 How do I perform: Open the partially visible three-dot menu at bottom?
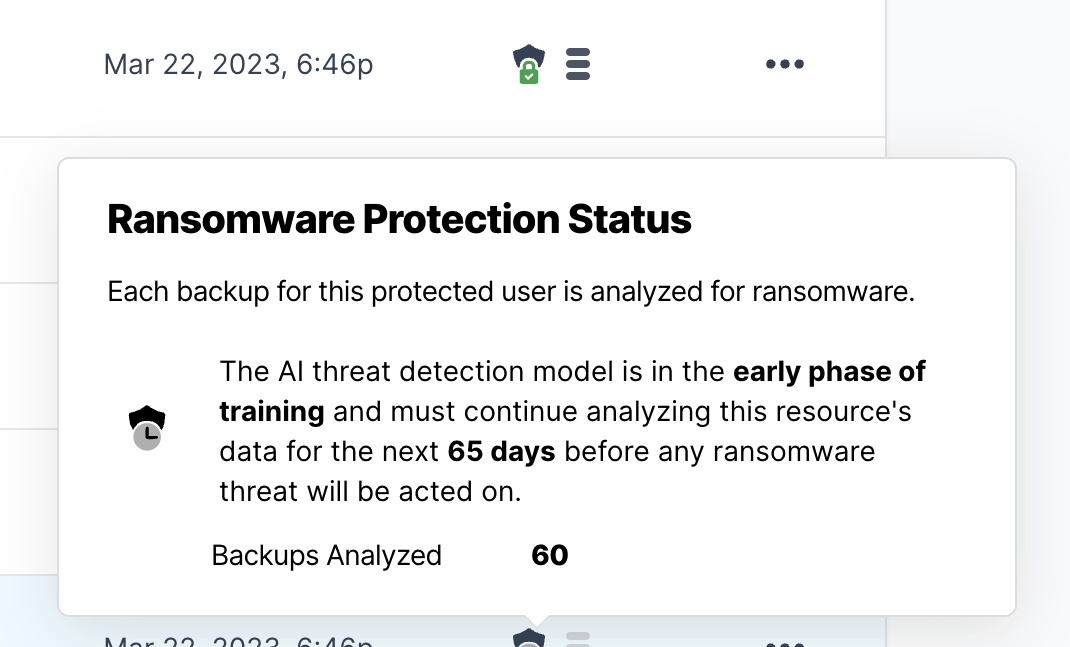tap(785, 644)
